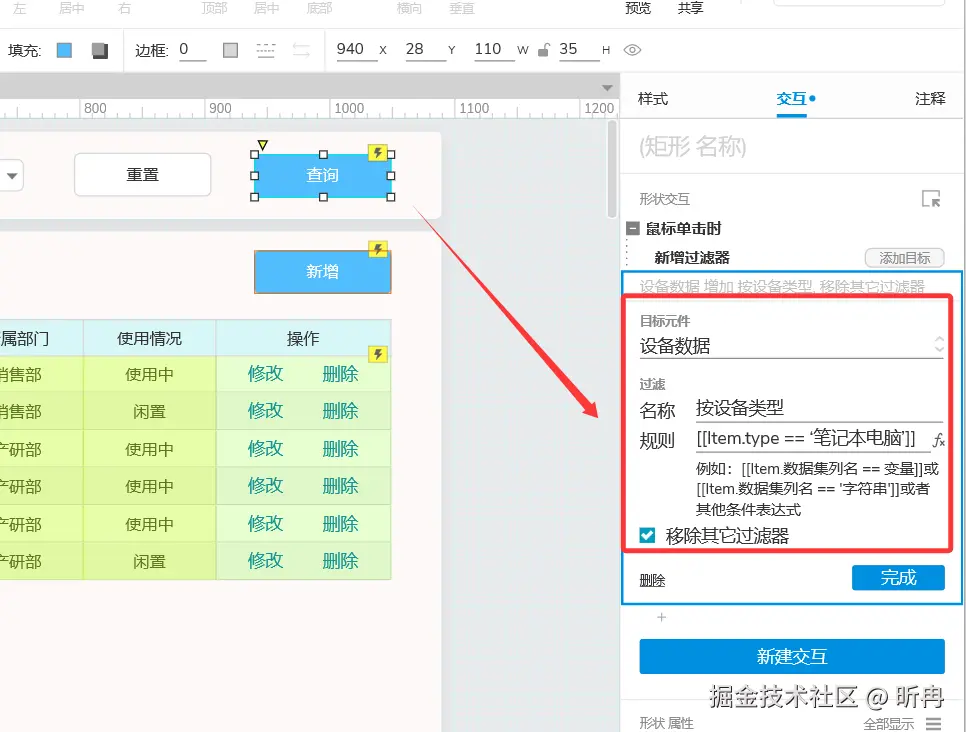This screenshot has height=732, width=966.
Task: Open the arrow style icon
Action: pyautogui.click(x=301, y=50)
